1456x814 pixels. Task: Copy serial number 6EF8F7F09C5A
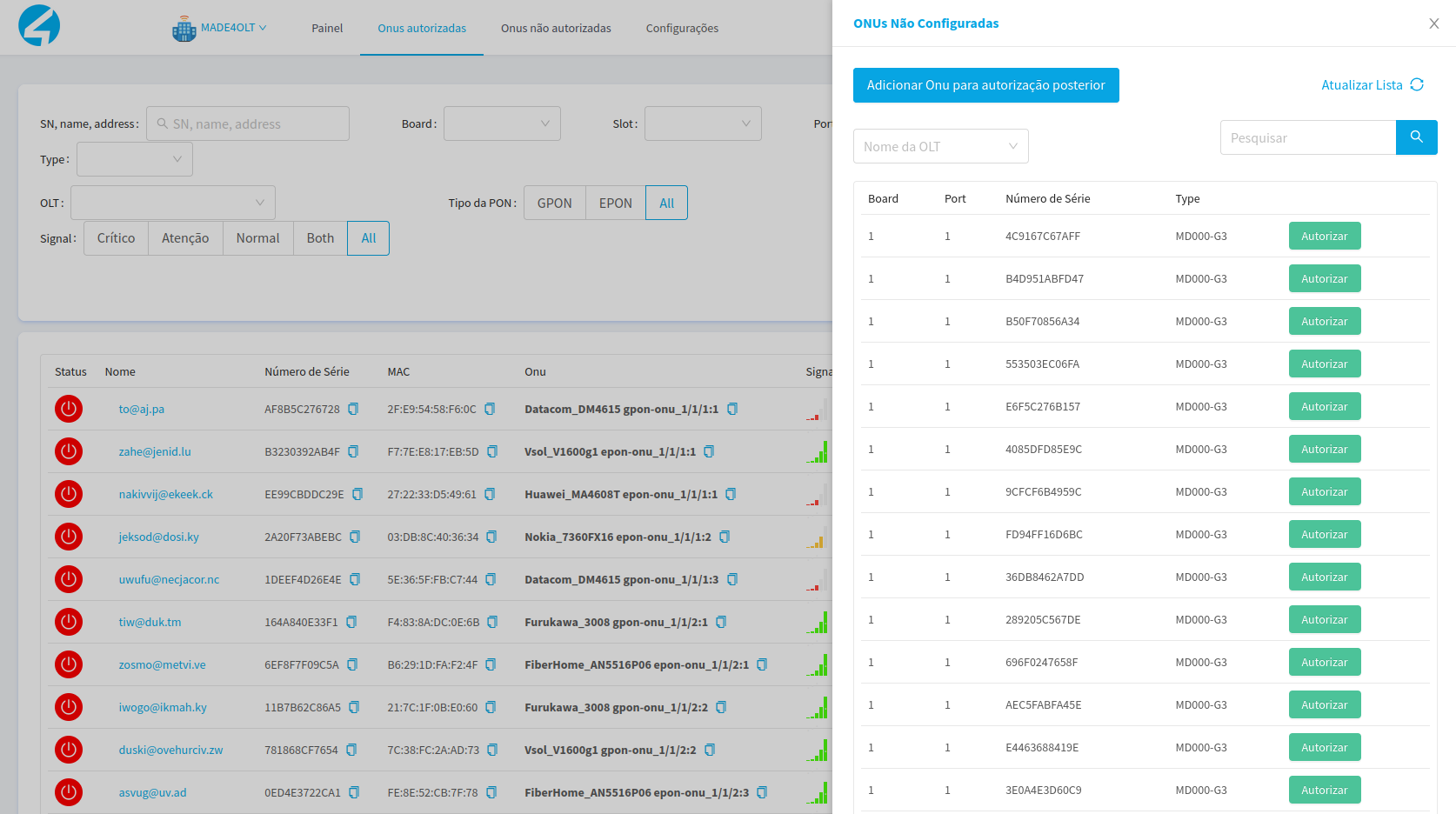(352, 664)
